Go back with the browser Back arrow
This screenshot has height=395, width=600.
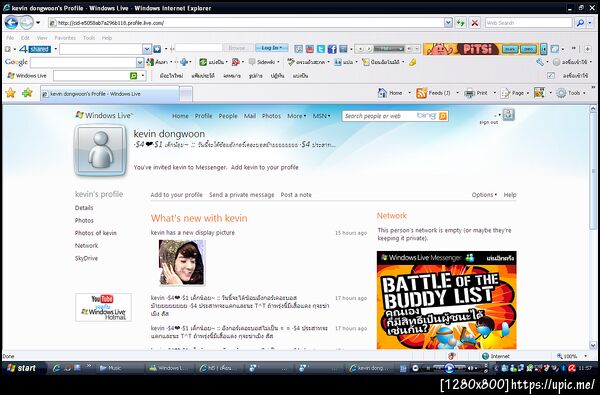click(11, 23)
